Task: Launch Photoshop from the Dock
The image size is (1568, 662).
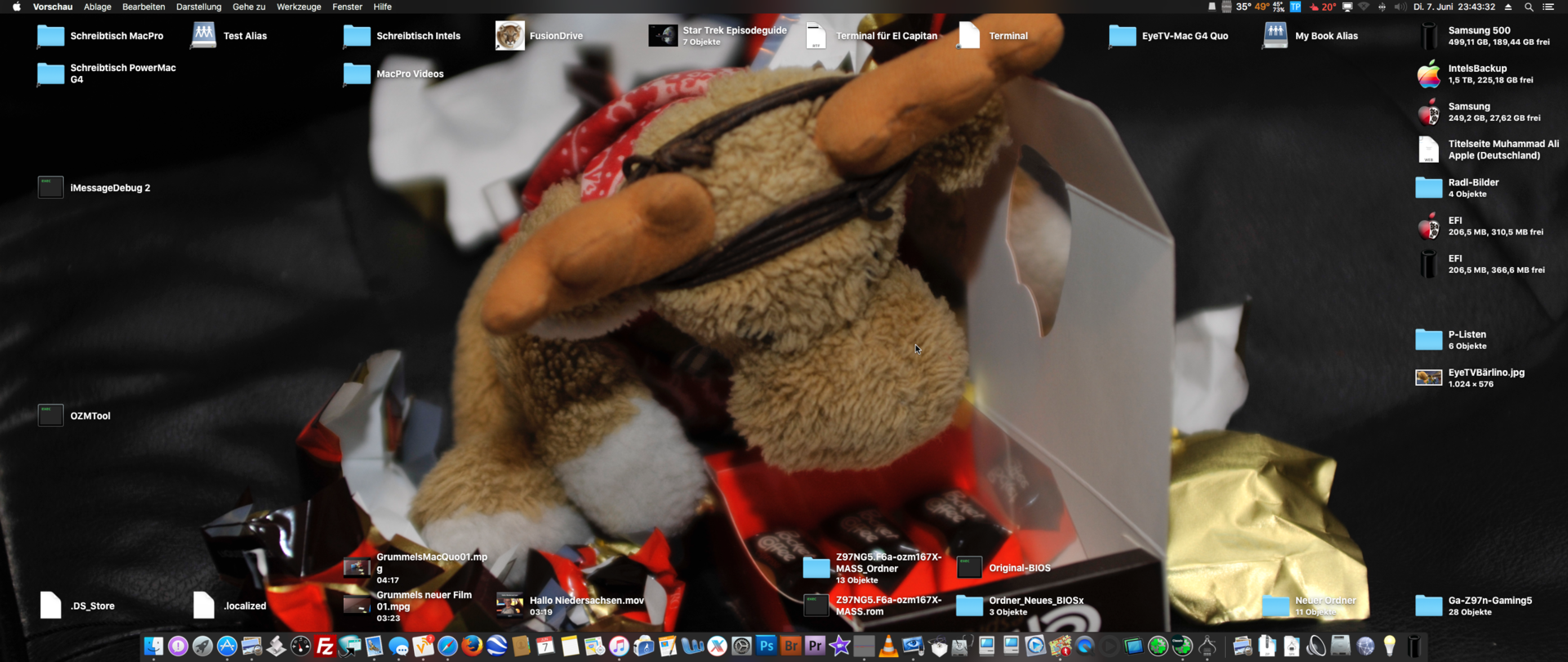Action: (x=766, y=646)
